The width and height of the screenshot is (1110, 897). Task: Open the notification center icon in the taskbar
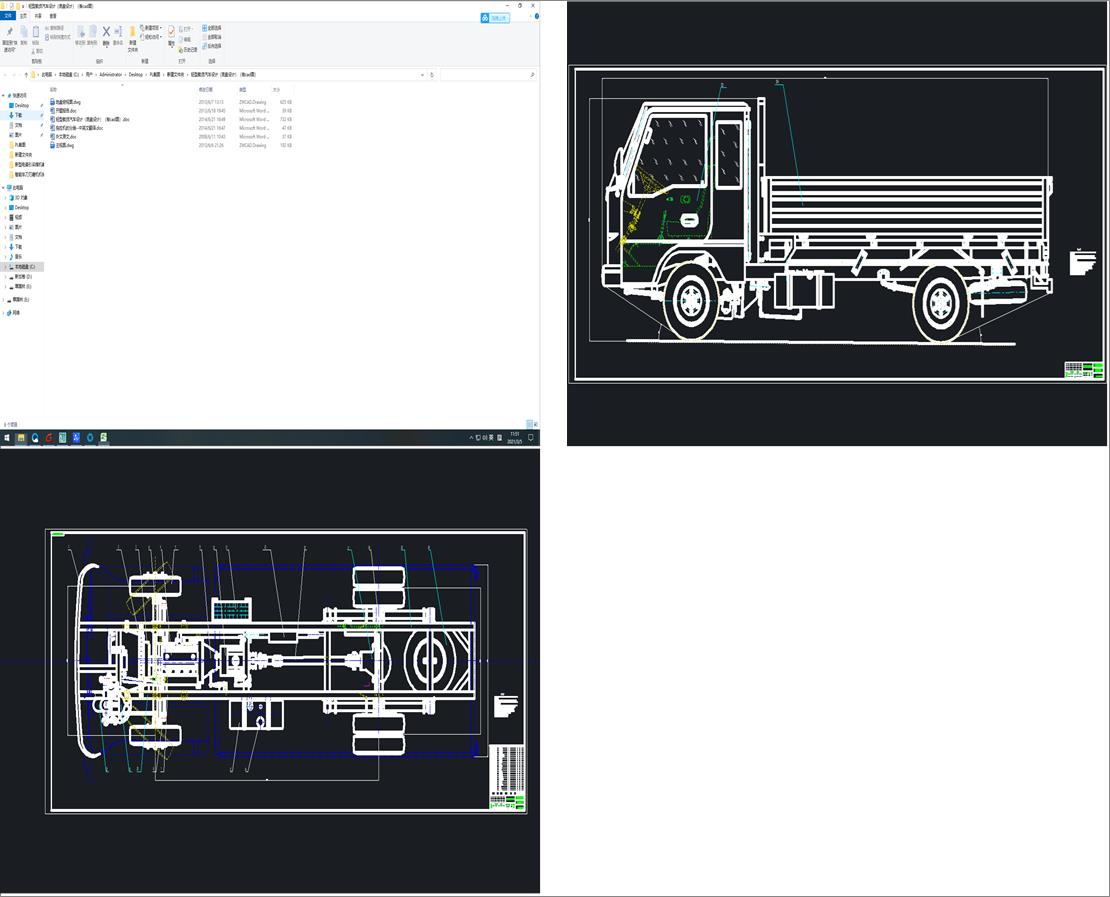tap(531, 438)
